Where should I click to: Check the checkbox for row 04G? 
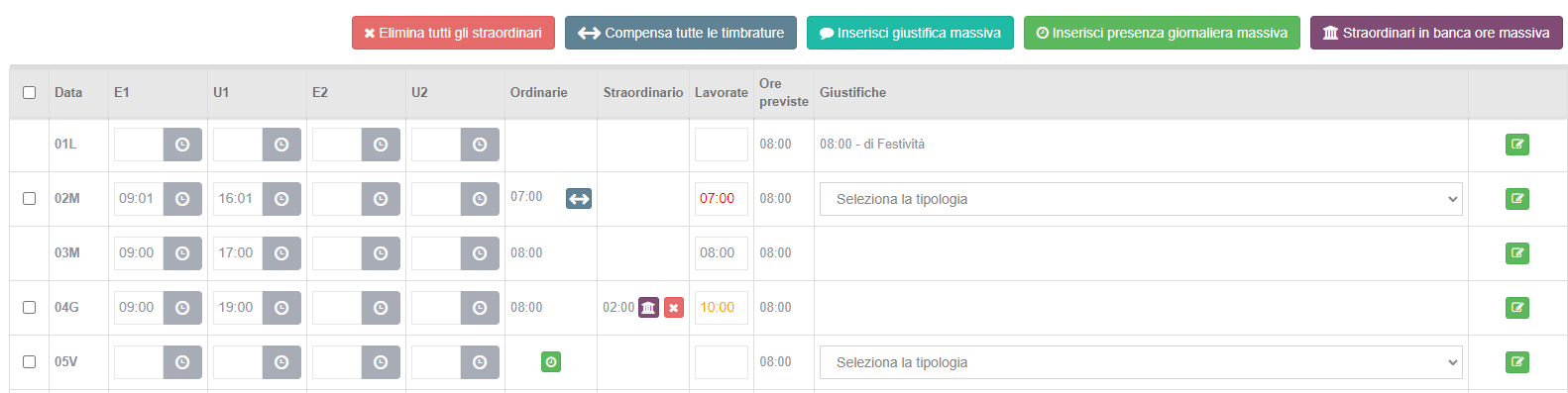[30, 308]
